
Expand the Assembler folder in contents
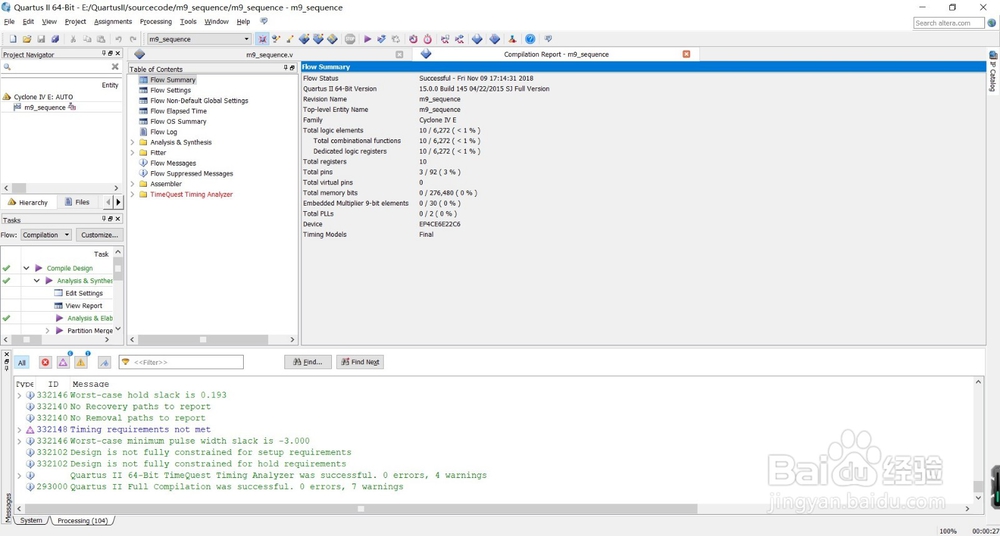coord(133,184)
